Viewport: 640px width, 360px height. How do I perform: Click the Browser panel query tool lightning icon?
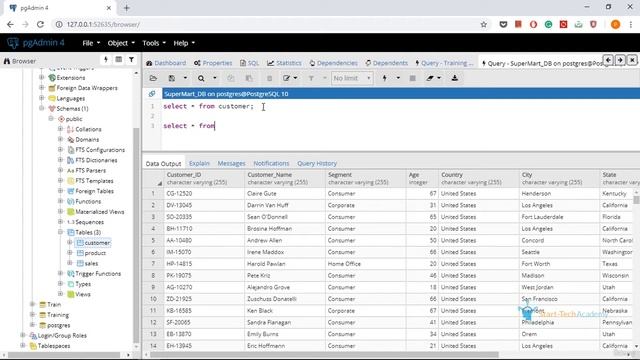[x=106, y=60]
